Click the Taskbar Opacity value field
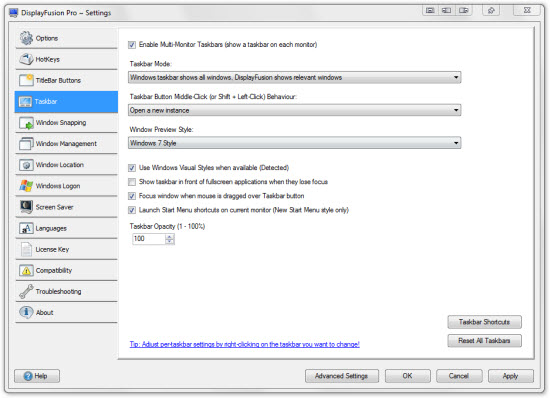The image size is (550, 398). [x=148, y=239]
